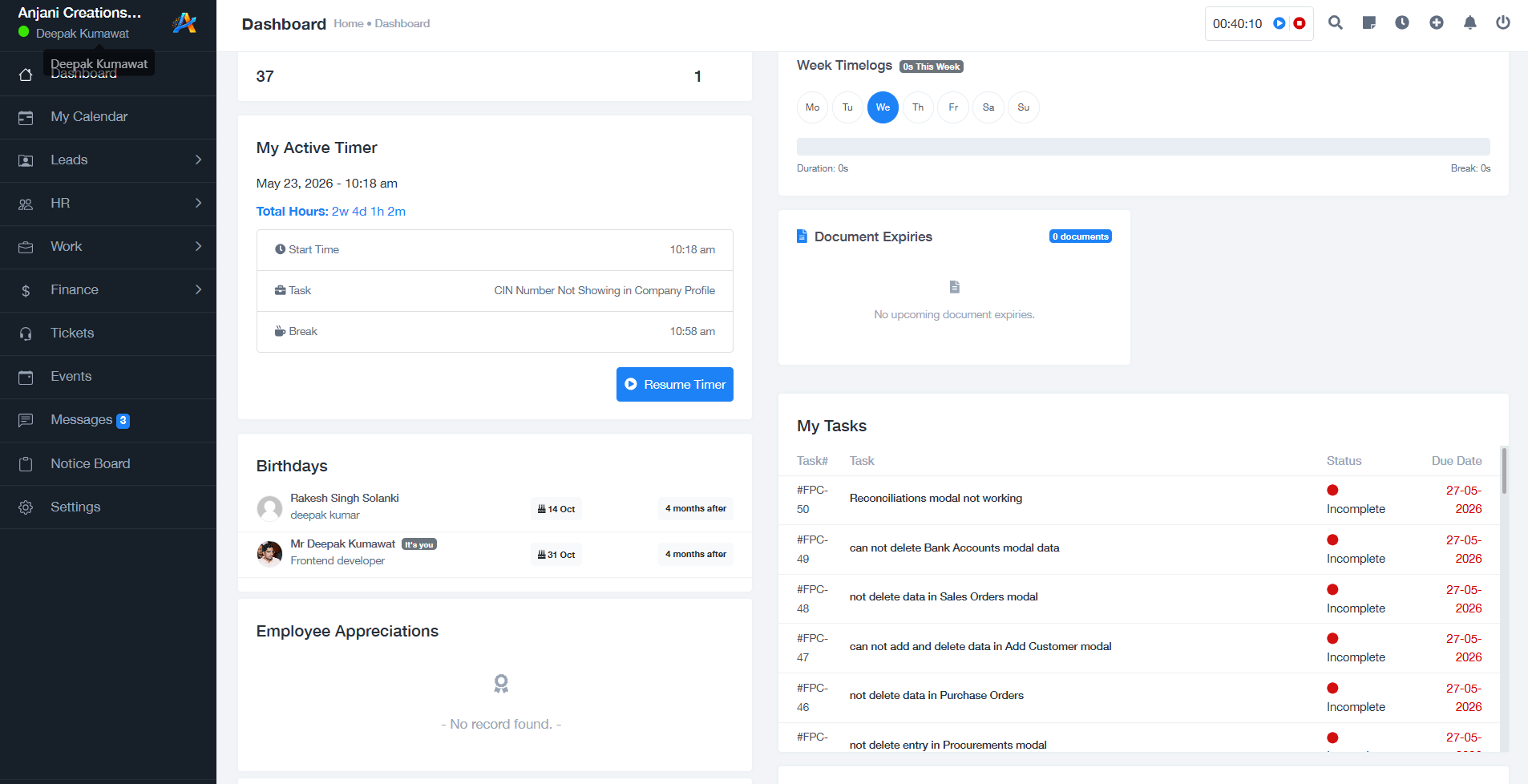Click the Status column header
The height and width of the screenshot is (784, 1528).
[1344, 460]
